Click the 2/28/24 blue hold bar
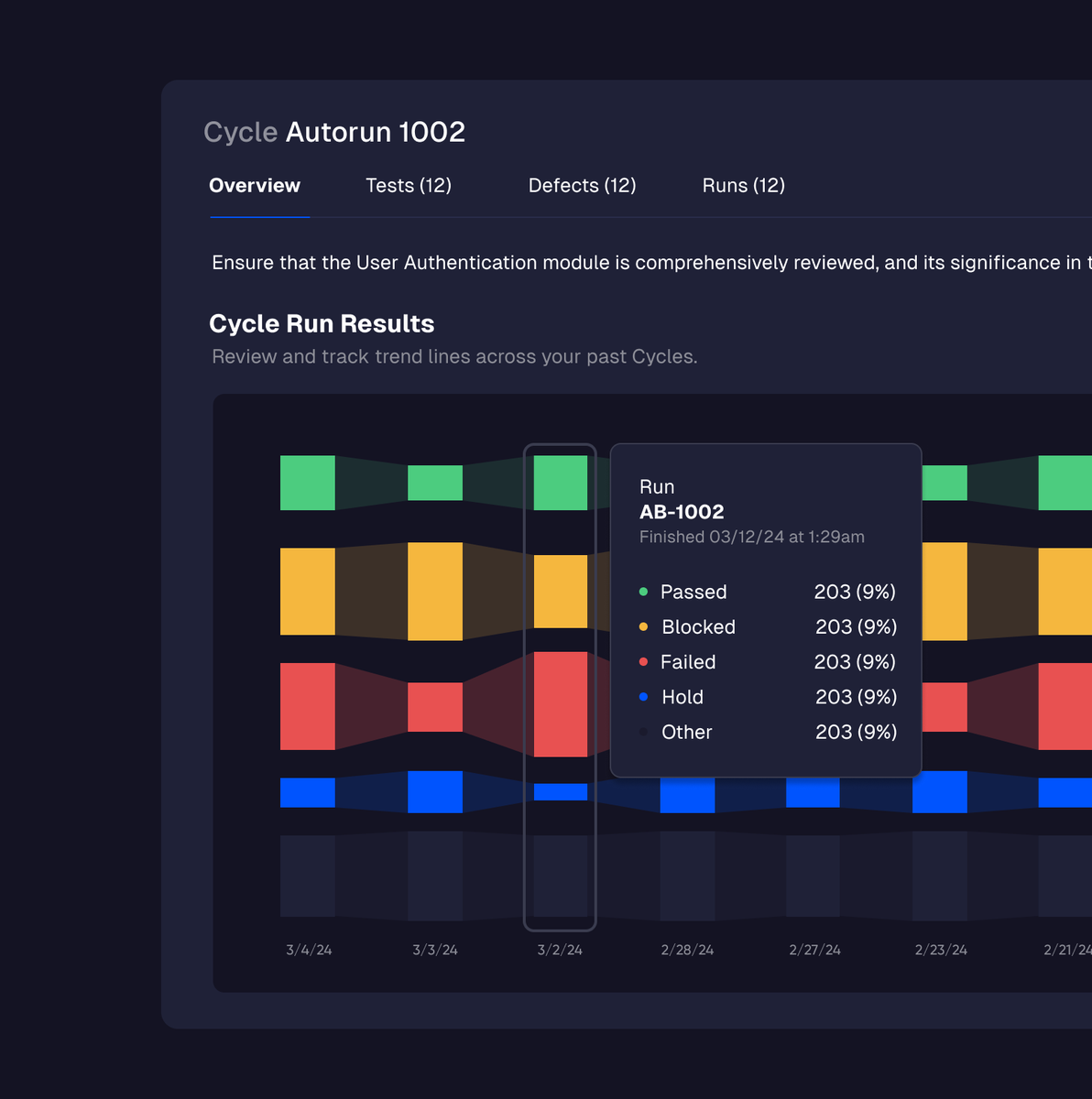The height and width of the screenshot is (1099, 1092). pyautogui.click(x=687, y=795)
